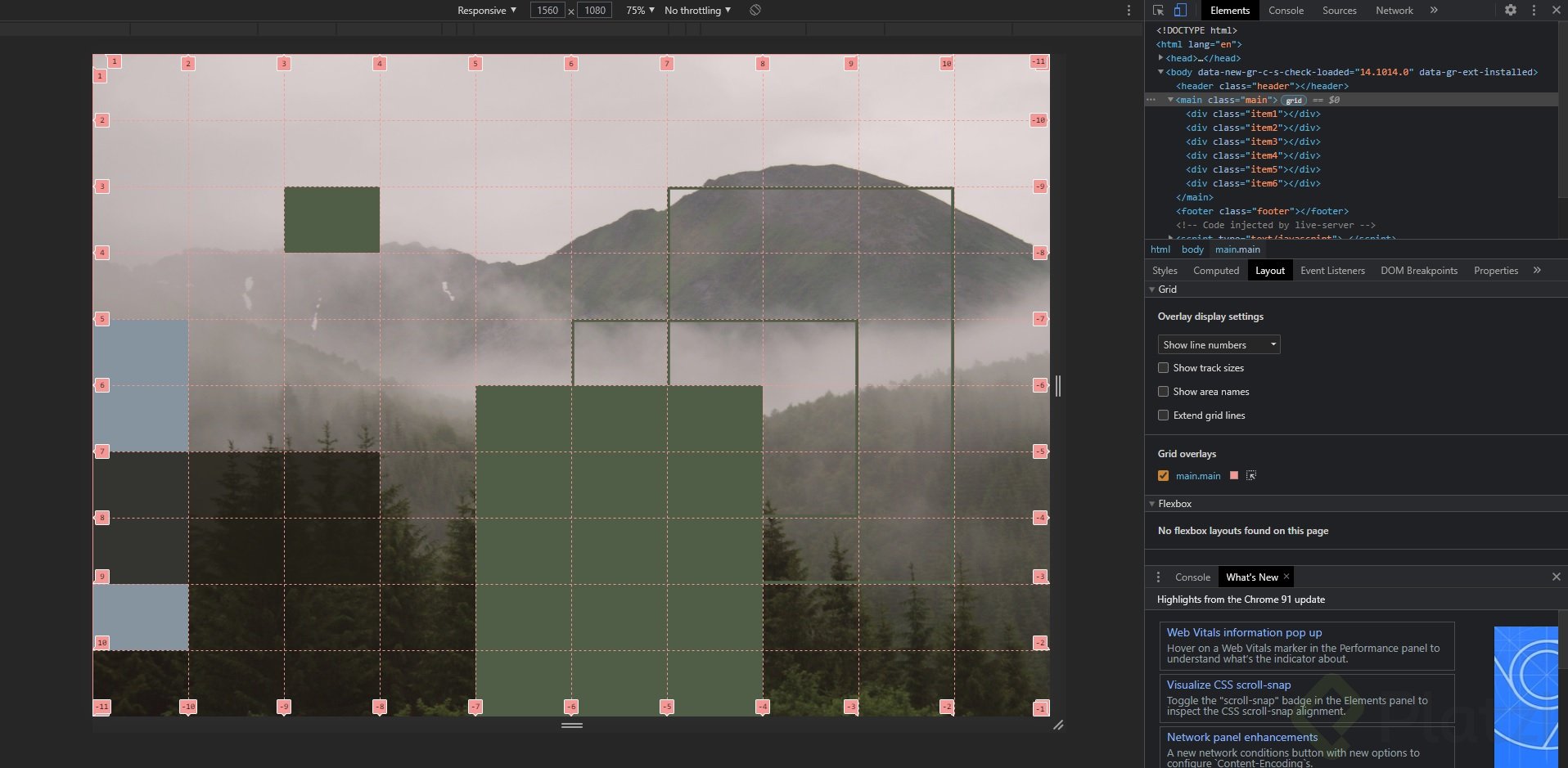The height and width of the screenshot is (768, 1568).
Task: Enable Show area names checkbox
Action: click(x=1163, y=392)
